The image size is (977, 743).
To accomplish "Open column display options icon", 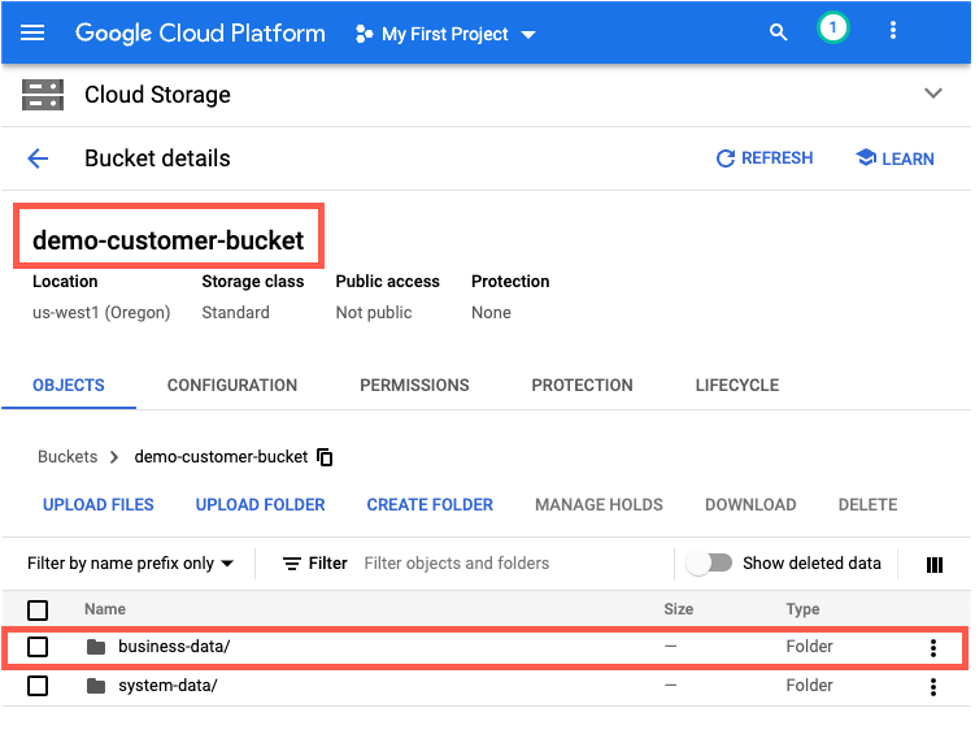I will coord(936,563).
